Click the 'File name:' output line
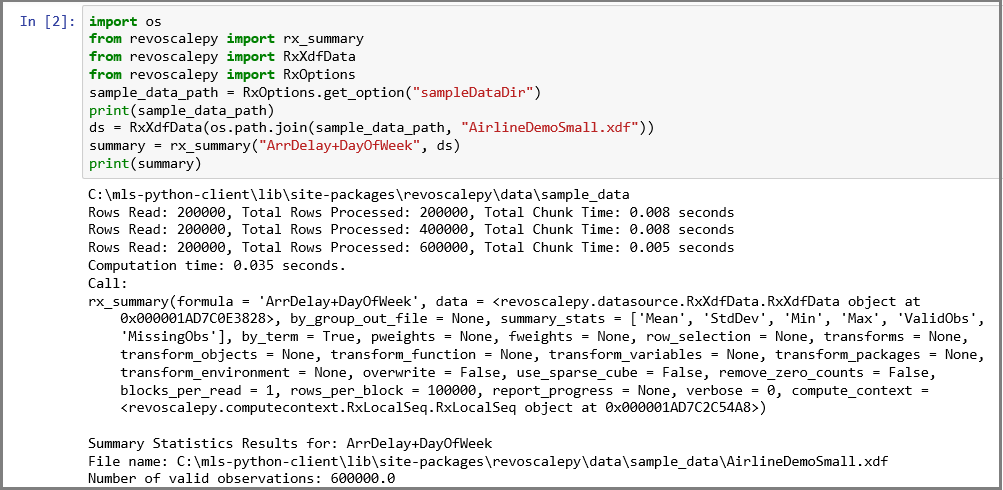 tap(487, 461)
